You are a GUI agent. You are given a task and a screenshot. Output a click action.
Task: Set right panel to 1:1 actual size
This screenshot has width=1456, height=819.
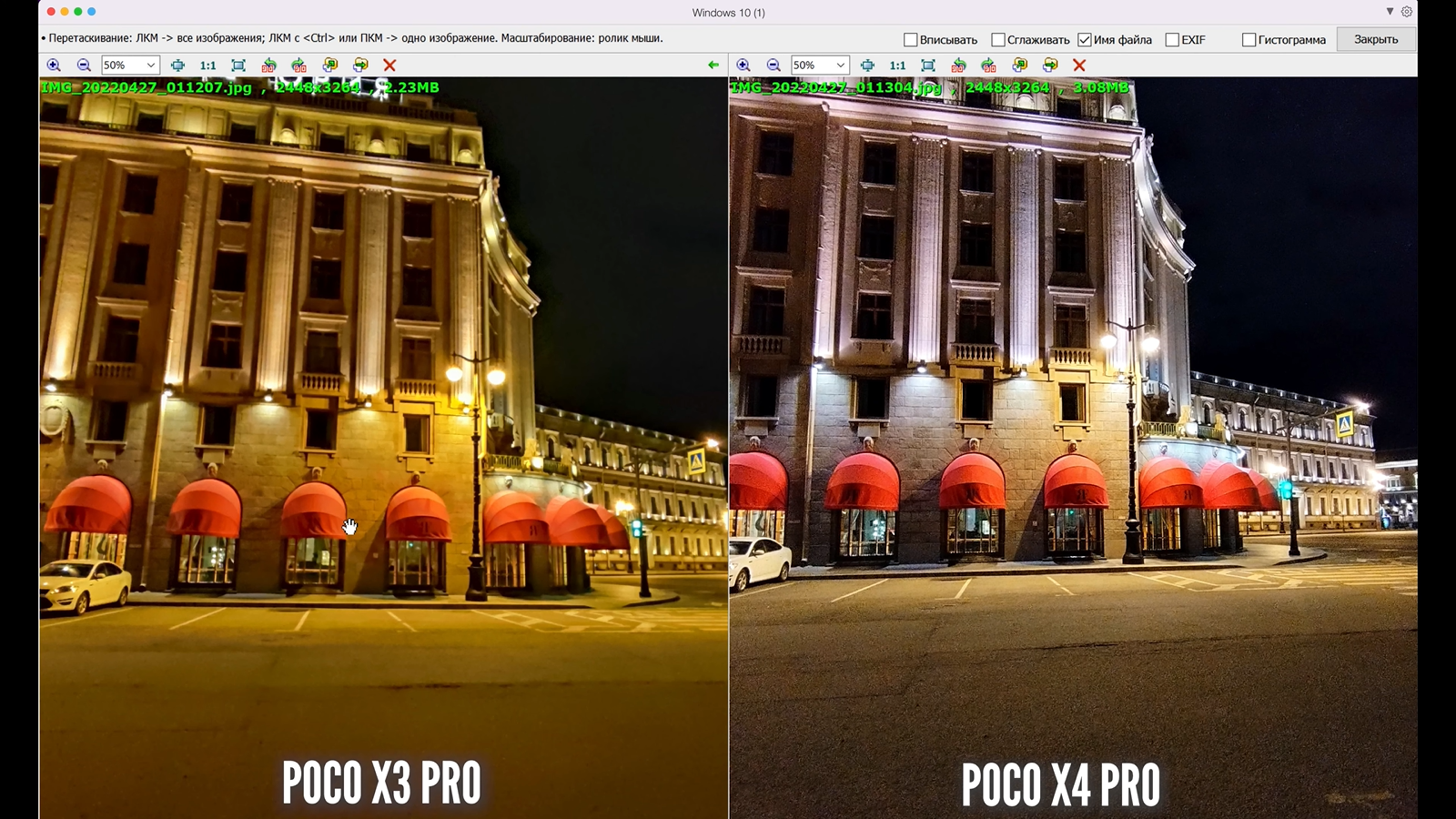click(x=898, y=66)
